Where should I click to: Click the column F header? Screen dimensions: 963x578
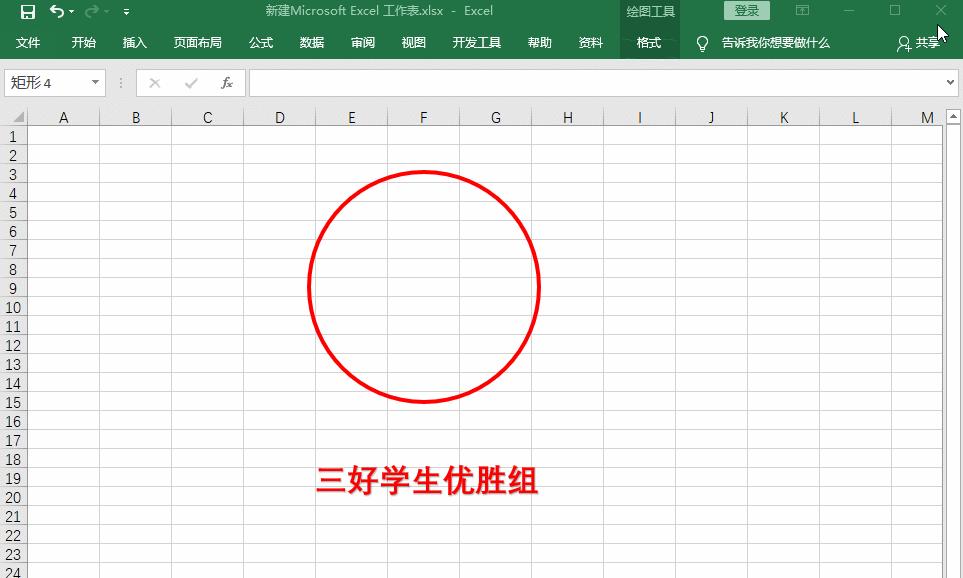tap(422, 117)
